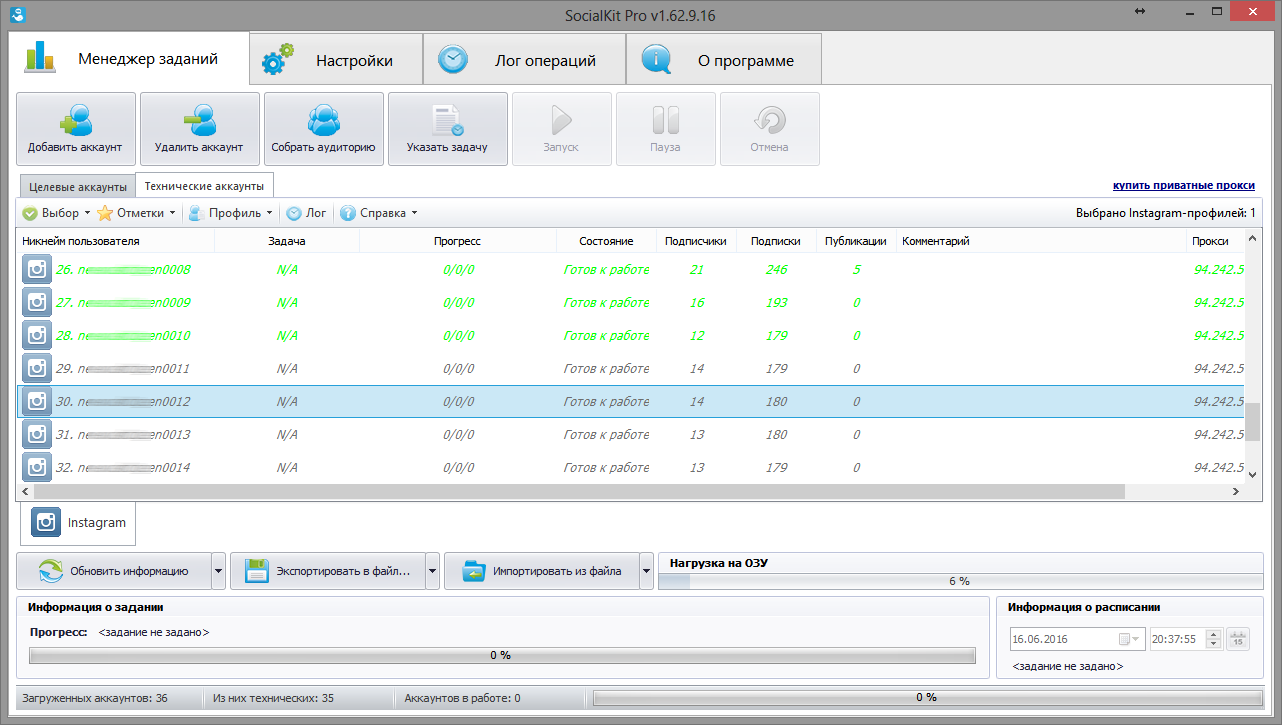
Task: Click the Instagram icon of account 28
Action: (37, 336)
